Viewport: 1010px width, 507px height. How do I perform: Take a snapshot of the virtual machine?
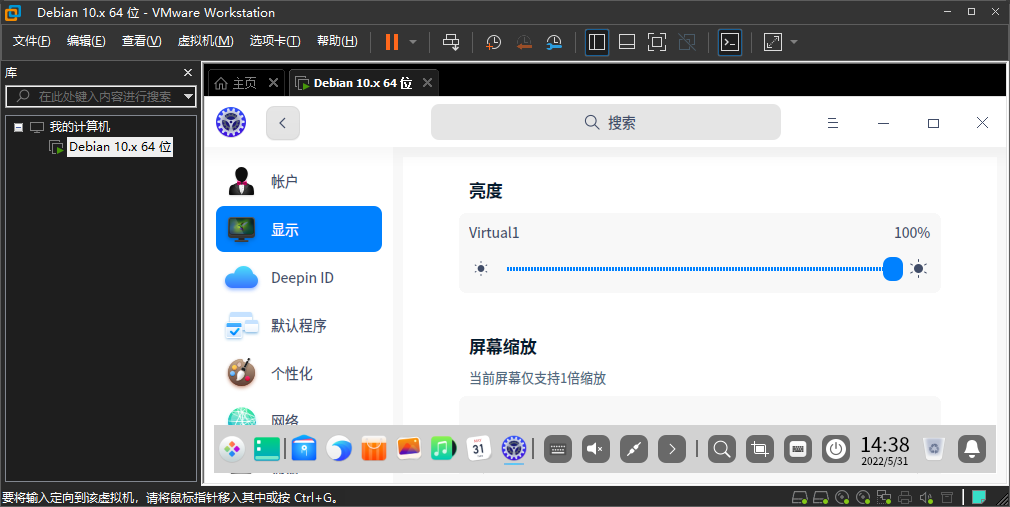493,42
